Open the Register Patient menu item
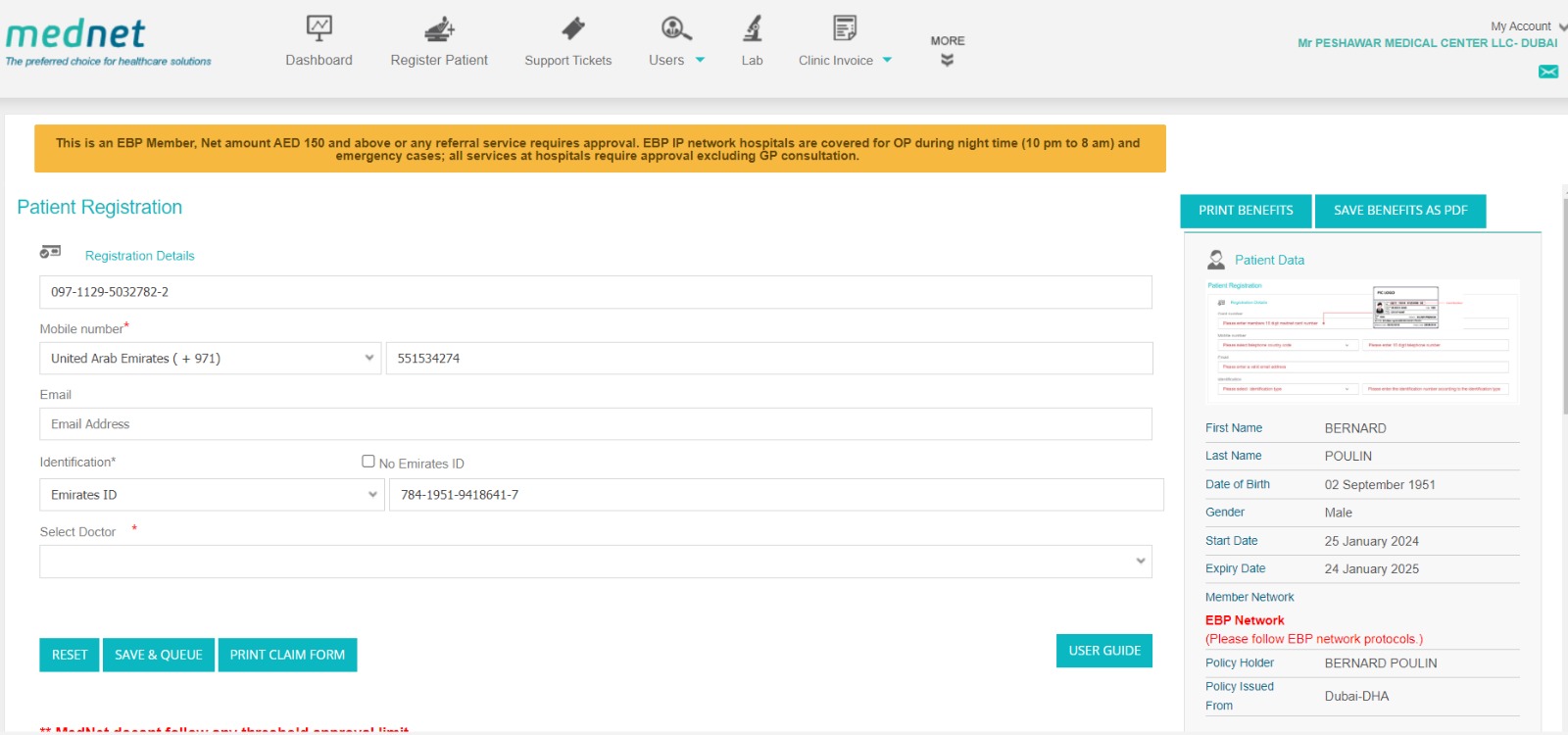This screenshot has width=1568, height=735. [x=439, y=60]
